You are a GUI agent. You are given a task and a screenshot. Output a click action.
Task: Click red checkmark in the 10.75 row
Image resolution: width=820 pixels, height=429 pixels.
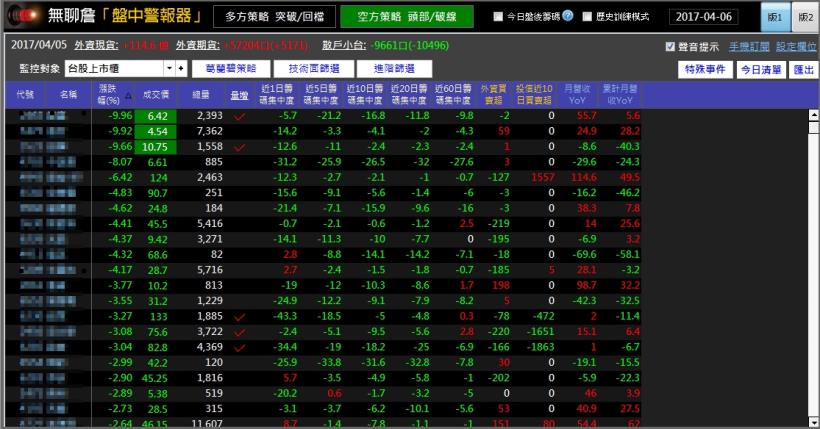(x=240, y=147)
